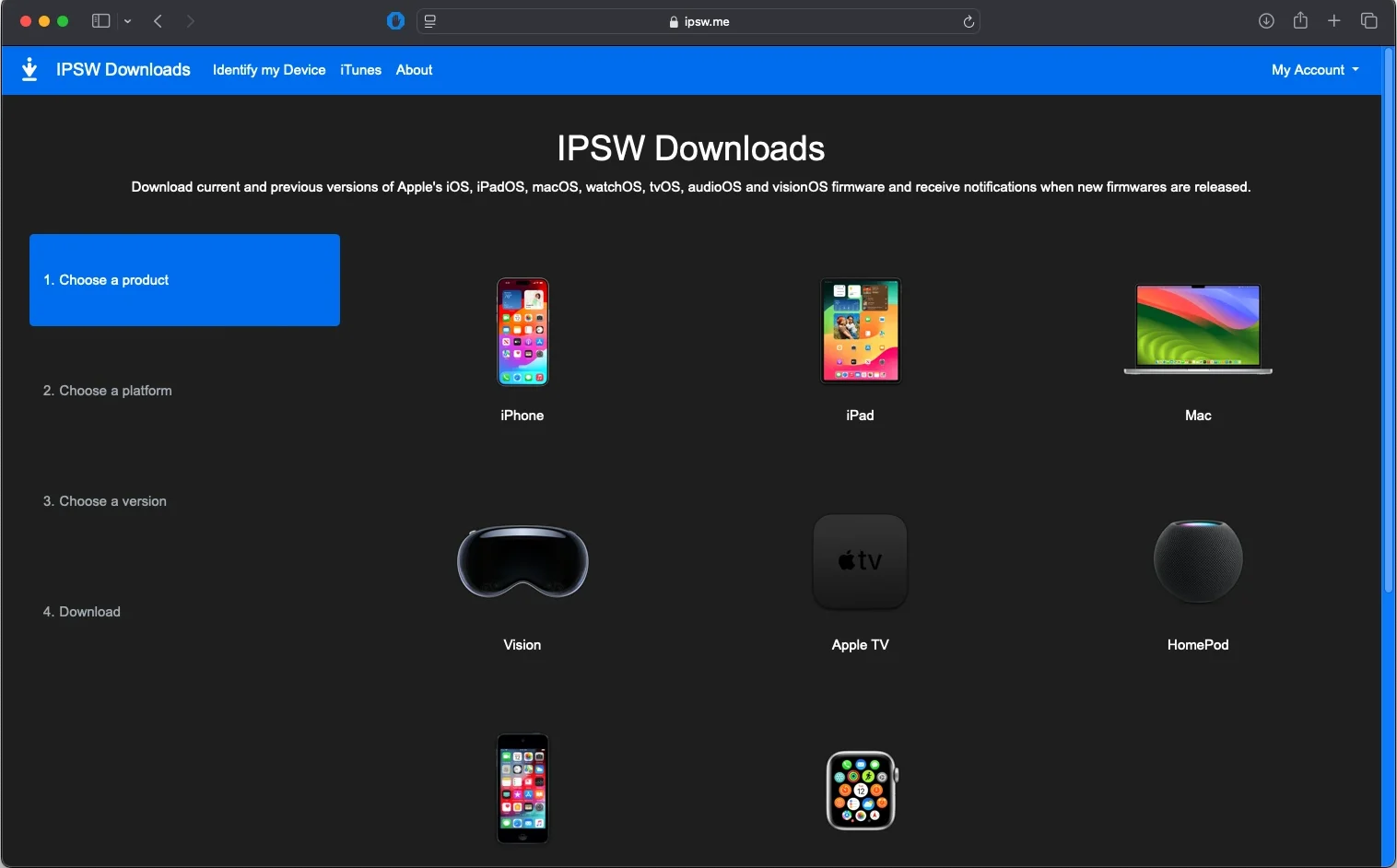Reload the page with the refresh icon
1397x868 pixels.
pos(969,22)
